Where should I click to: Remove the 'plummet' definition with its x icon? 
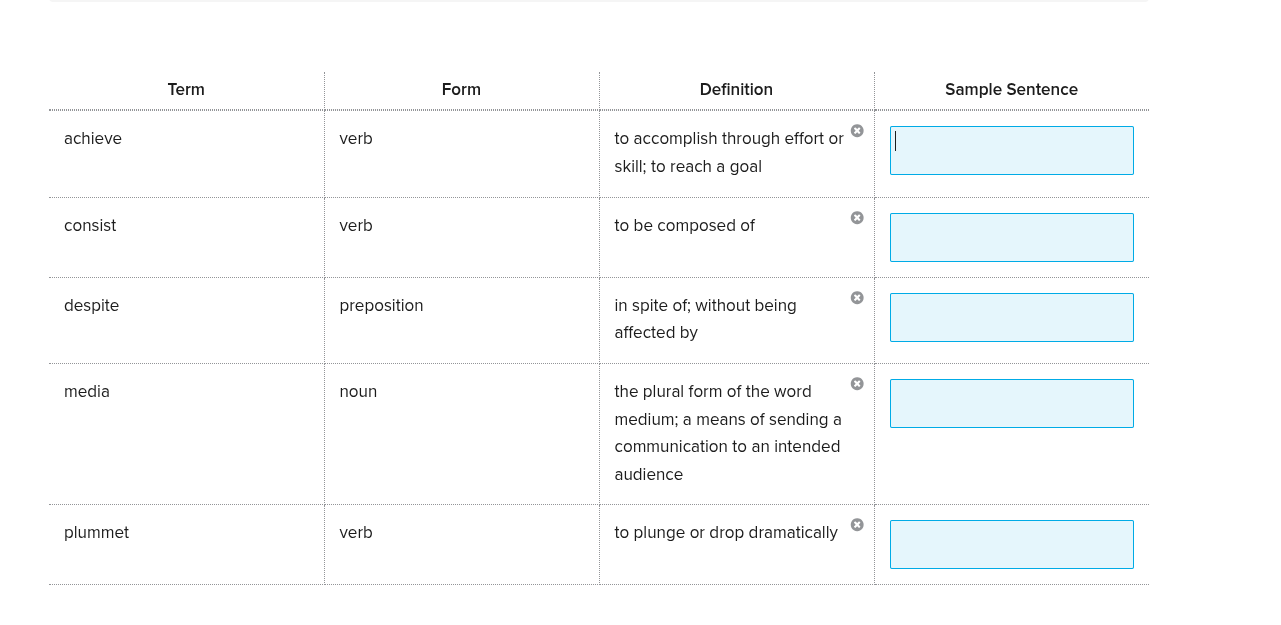click(x=857, y=524)
